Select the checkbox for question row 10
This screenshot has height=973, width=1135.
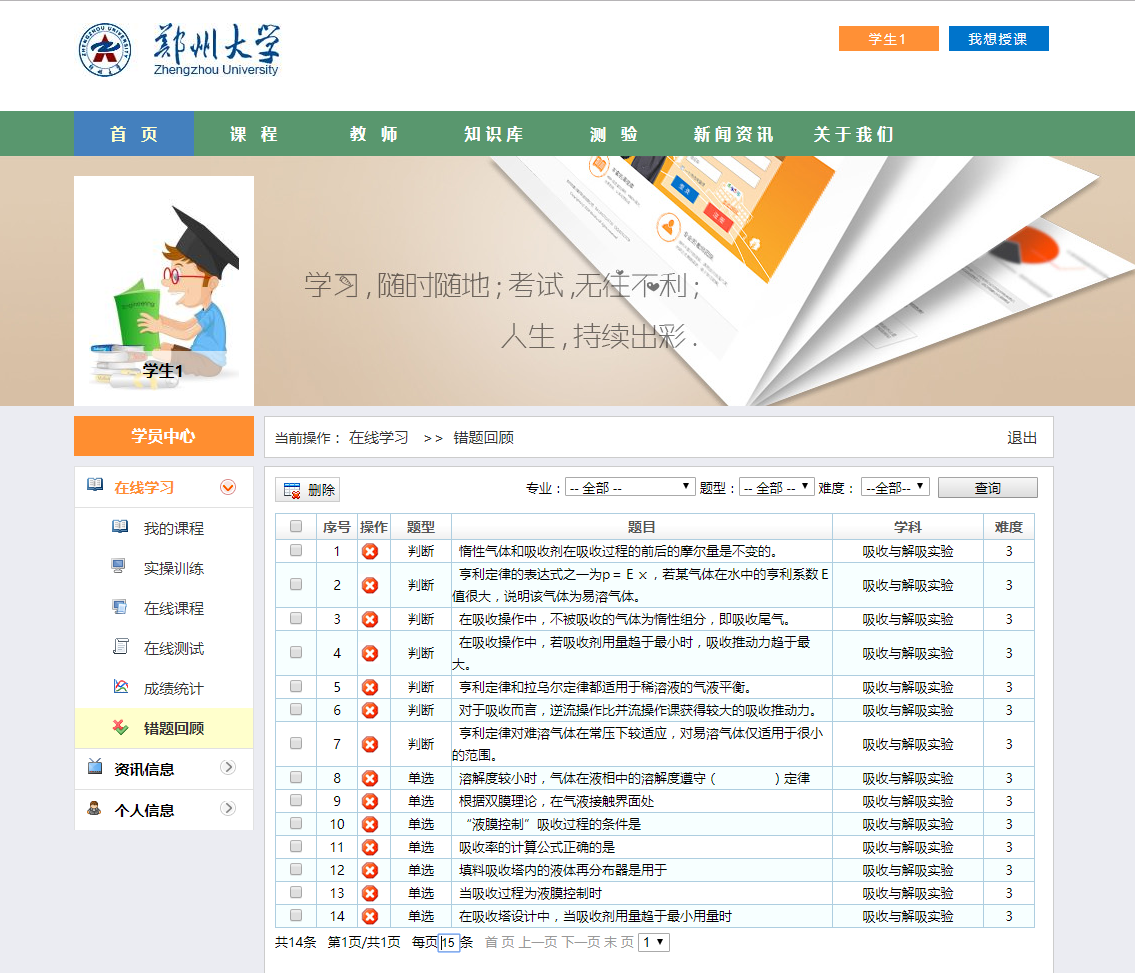pyautogui.click(x=296, y=824)
